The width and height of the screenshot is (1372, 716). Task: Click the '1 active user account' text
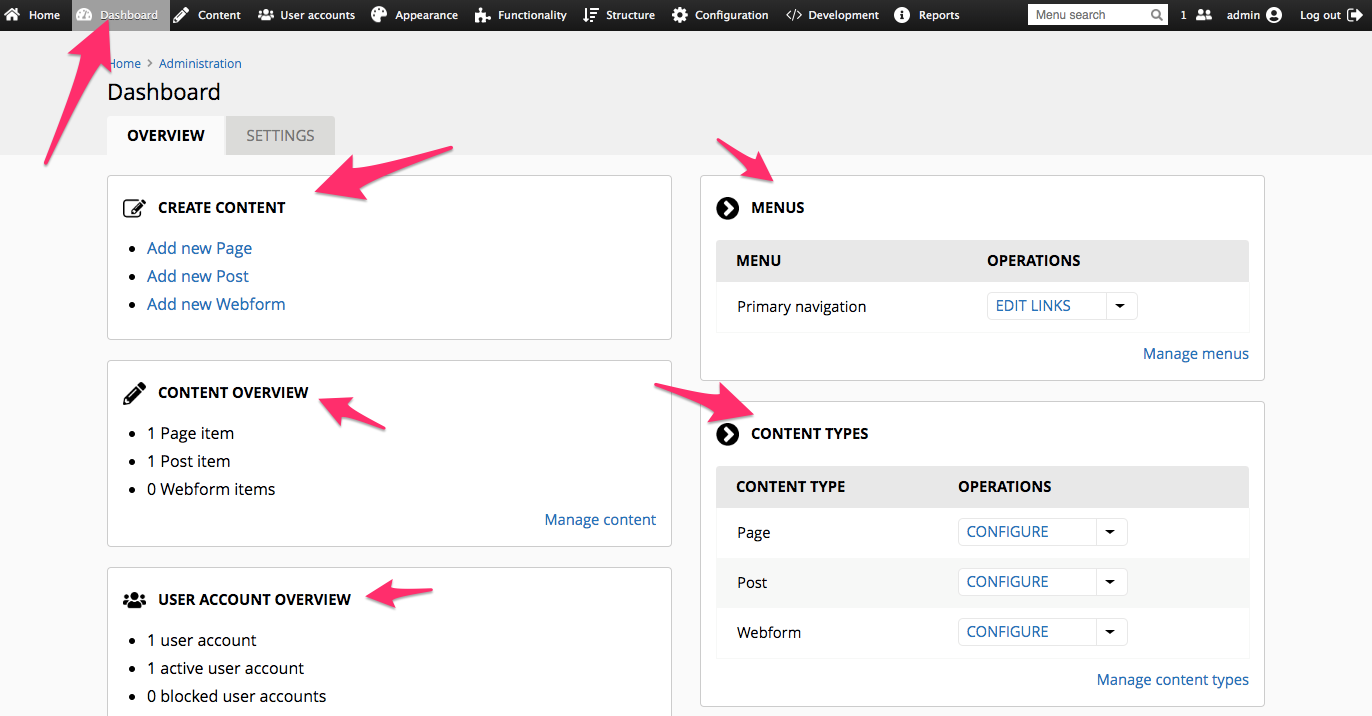pos(225,668)
